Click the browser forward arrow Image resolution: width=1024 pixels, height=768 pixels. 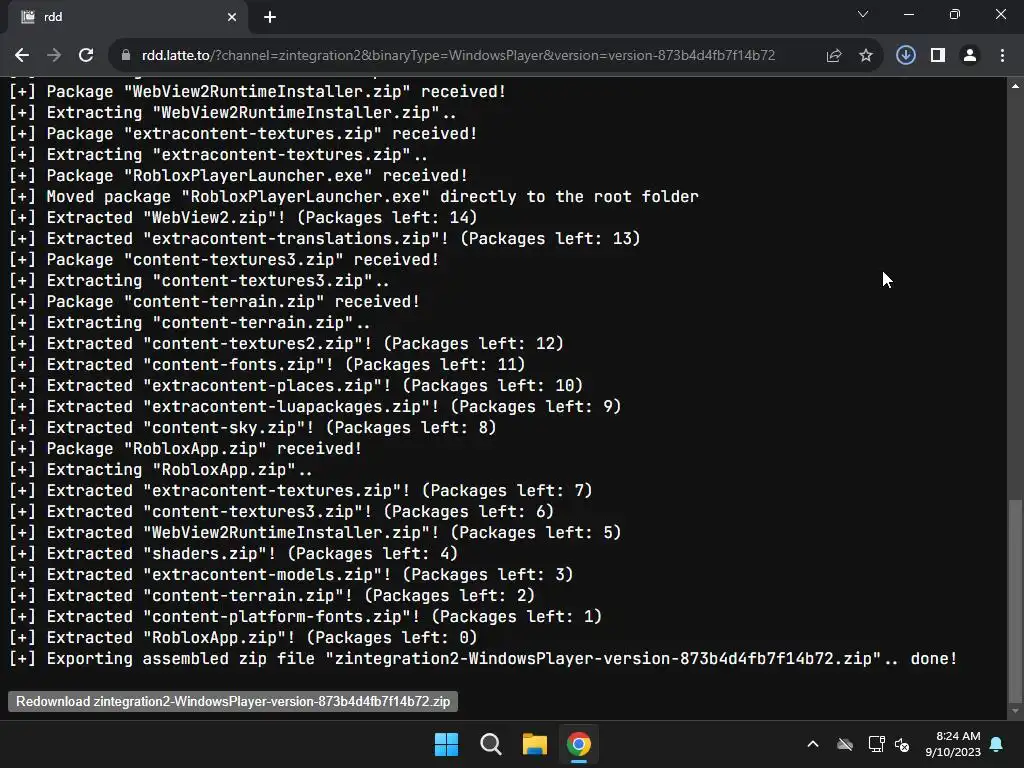click(54, 56)
